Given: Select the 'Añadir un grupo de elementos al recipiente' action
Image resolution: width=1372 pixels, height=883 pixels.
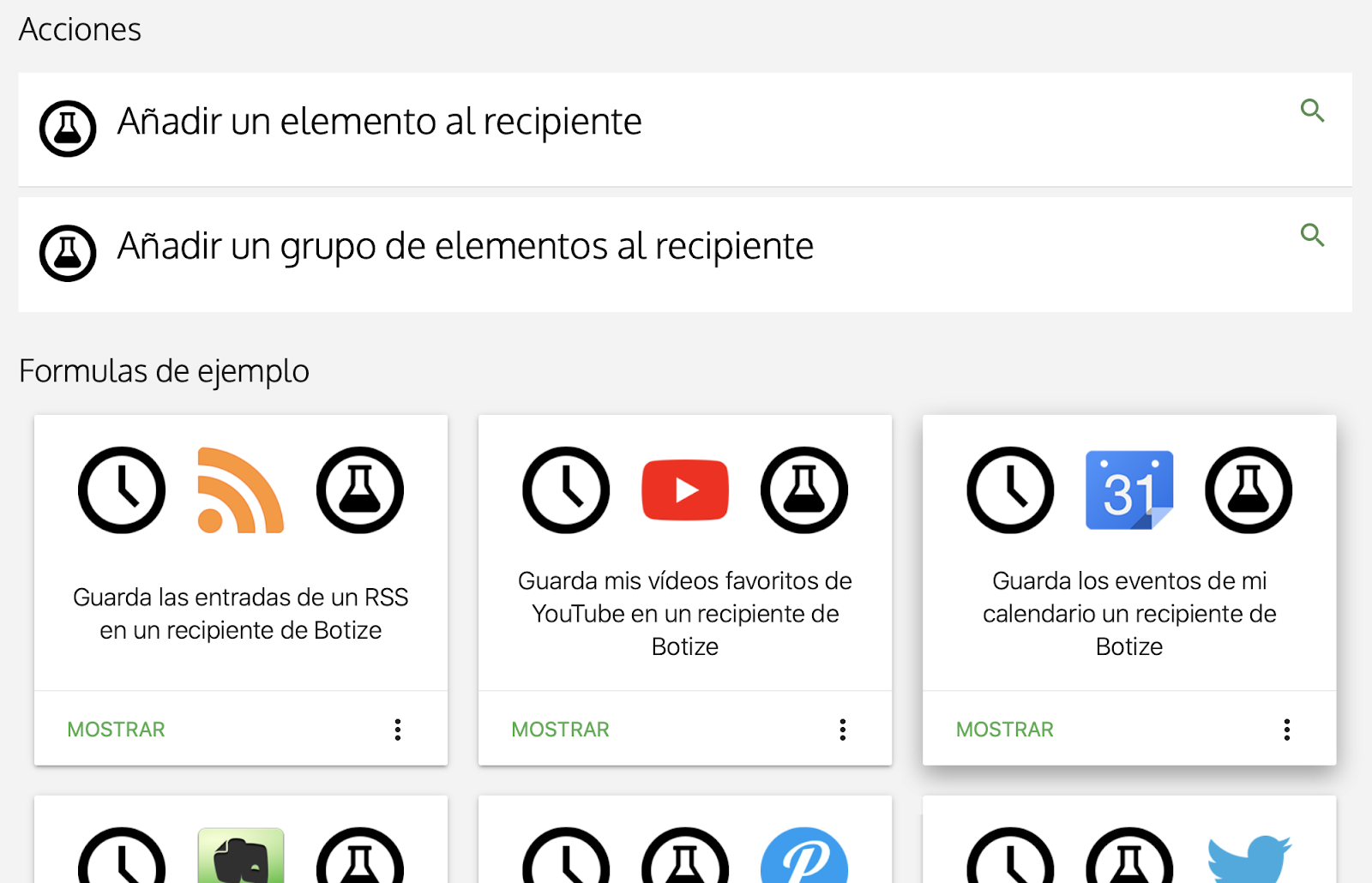Looking at the screenshot, I should [x=685, y=255].
